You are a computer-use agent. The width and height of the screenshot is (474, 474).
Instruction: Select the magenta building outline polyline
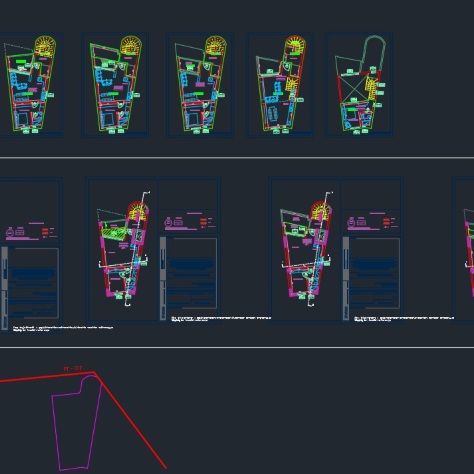[x=77, y=422]
